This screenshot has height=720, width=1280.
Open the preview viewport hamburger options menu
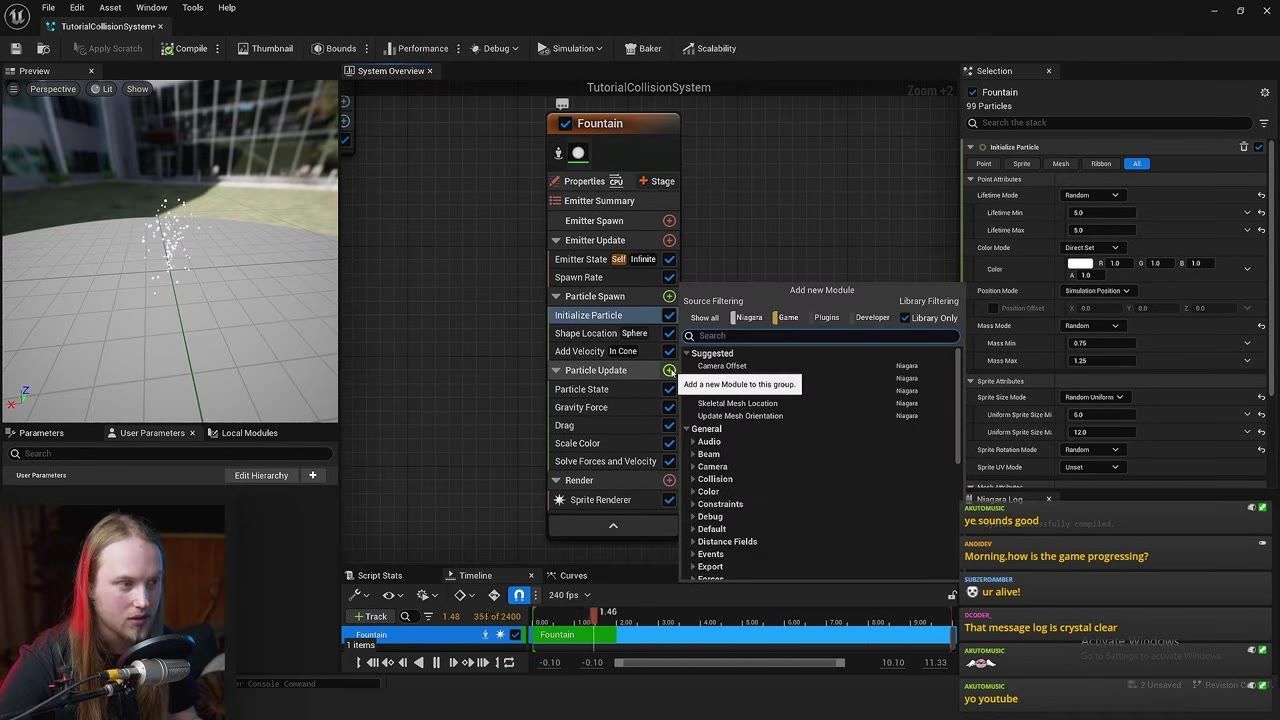pos(13,89)
